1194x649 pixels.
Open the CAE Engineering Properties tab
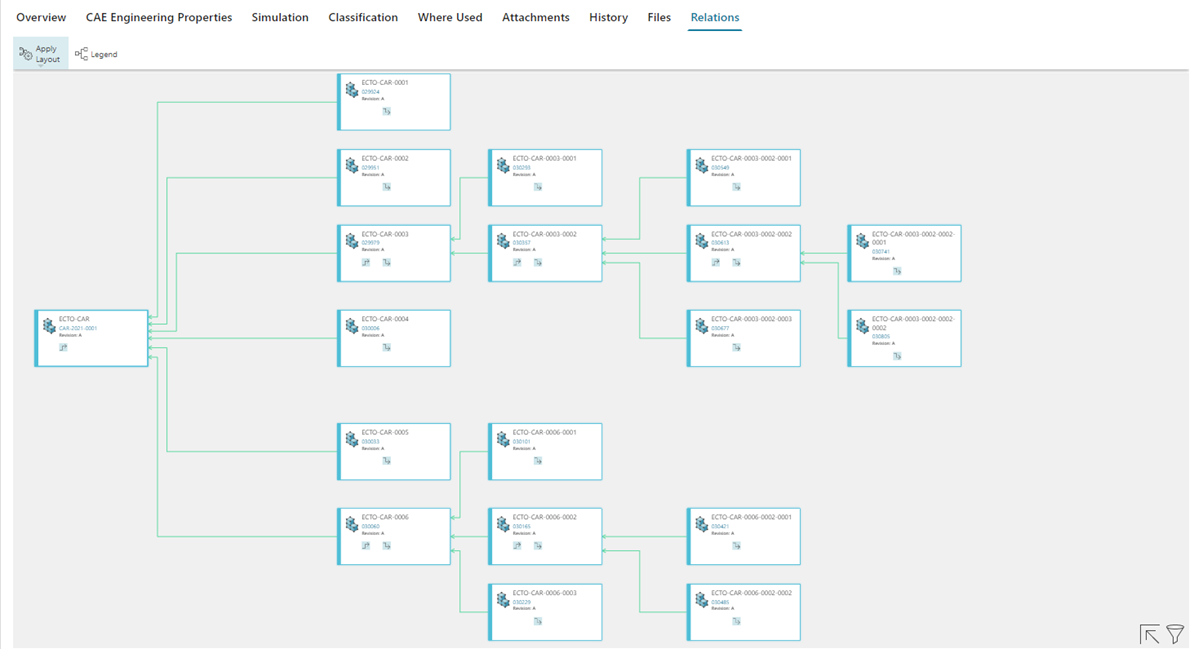pyautogui.click(x=158, y=17)
